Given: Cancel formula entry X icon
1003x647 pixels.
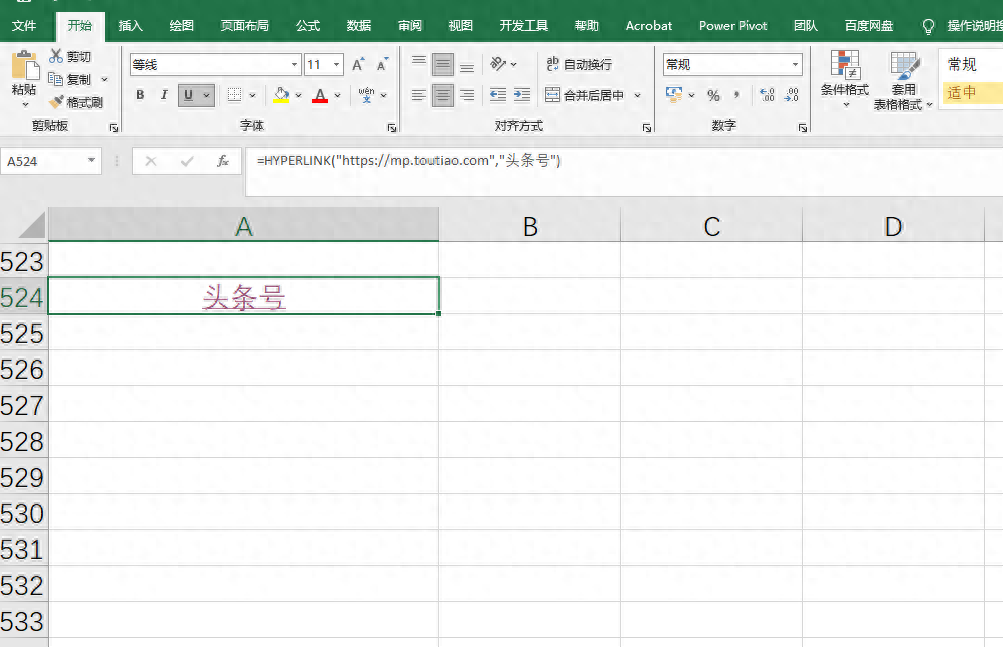Looking at the screenshot, I should tap(151, 161).
